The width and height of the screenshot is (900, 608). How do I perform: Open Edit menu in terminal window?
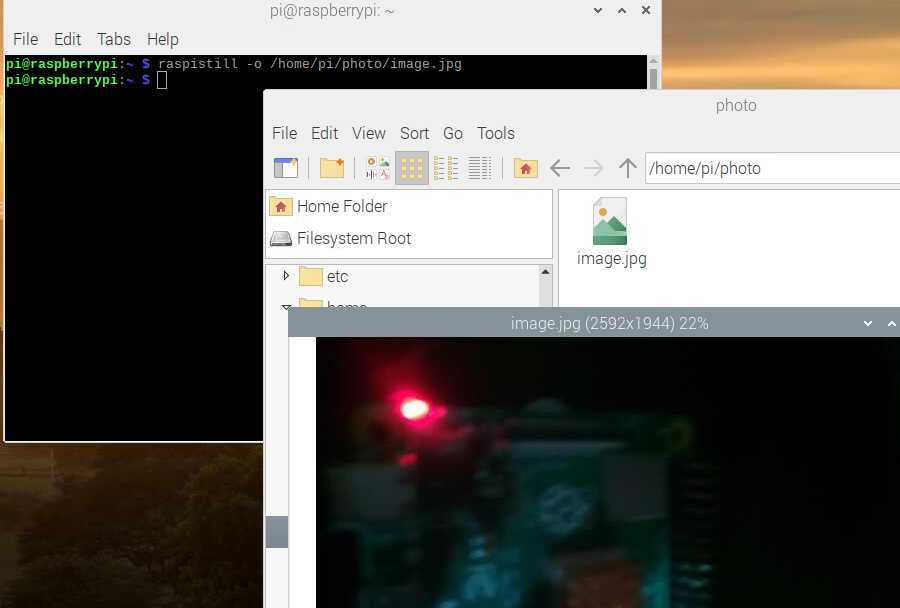[67, 39]
